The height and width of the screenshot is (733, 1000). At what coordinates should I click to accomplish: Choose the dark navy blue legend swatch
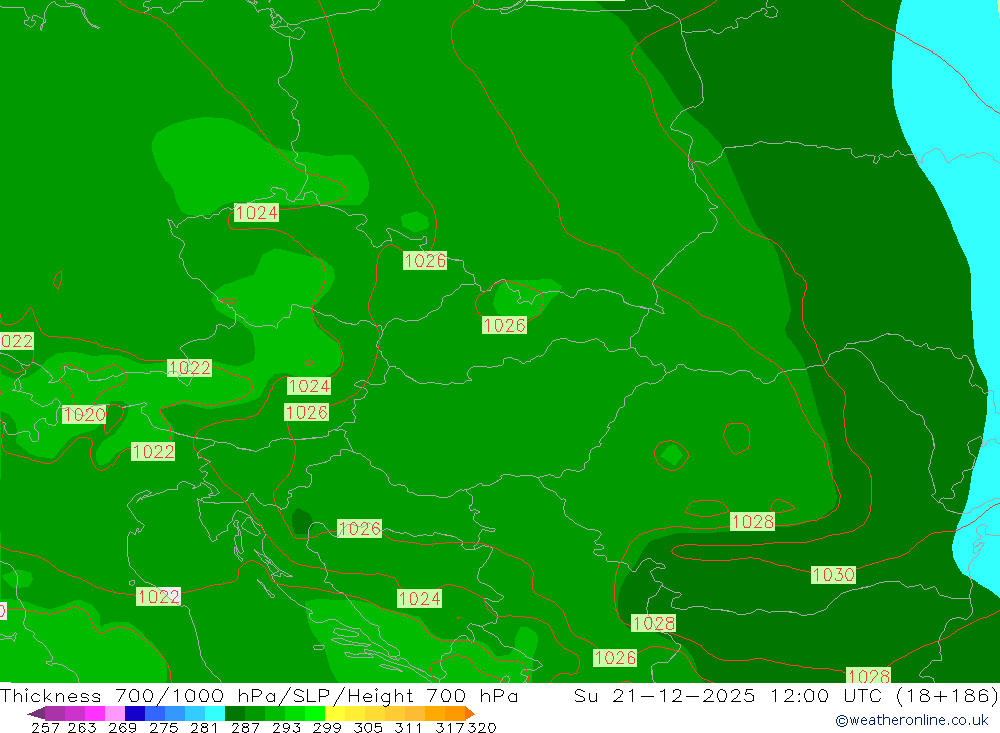pyautogui.click(x=135, y=713)
